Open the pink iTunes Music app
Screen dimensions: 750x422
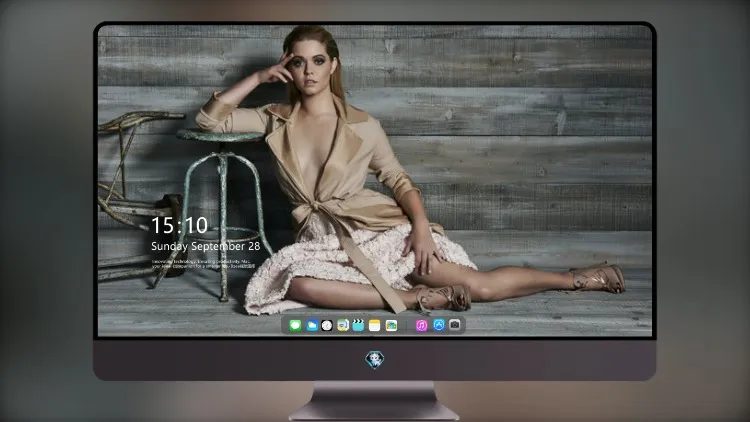click(421, 326)
